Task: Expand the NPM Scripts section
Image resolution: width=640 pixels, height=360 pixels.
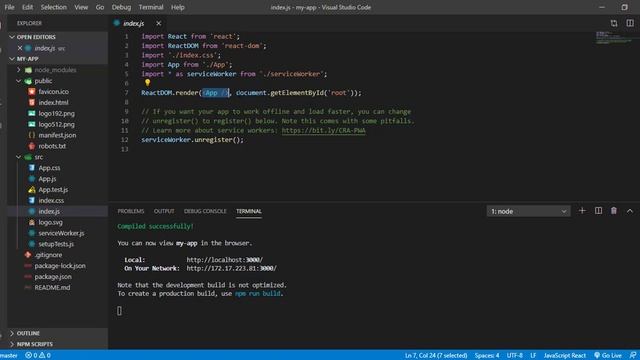Action: [x=58, y=344]
